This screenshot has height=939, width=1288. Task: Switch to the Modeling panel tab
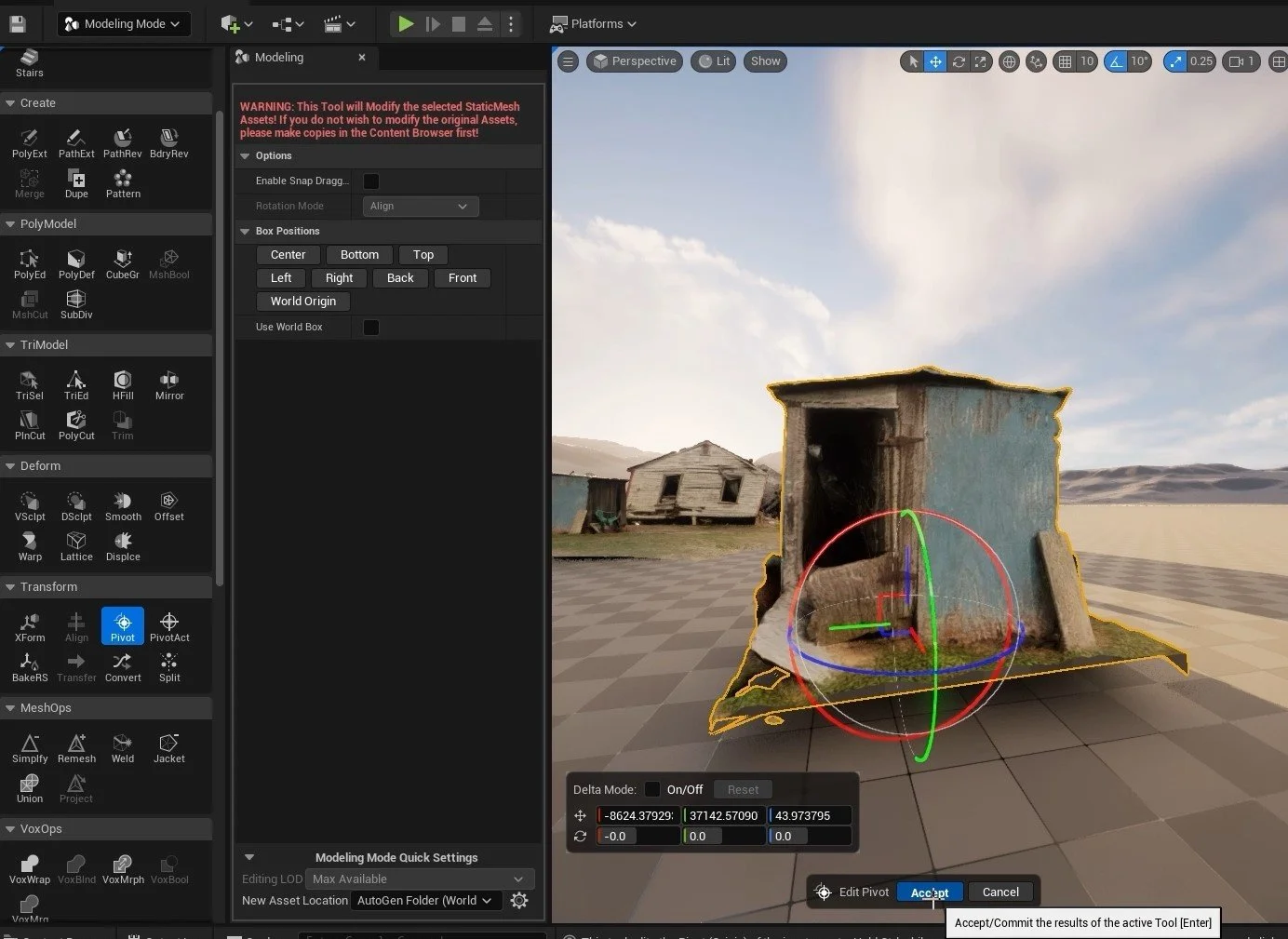(x=277, y=57)
